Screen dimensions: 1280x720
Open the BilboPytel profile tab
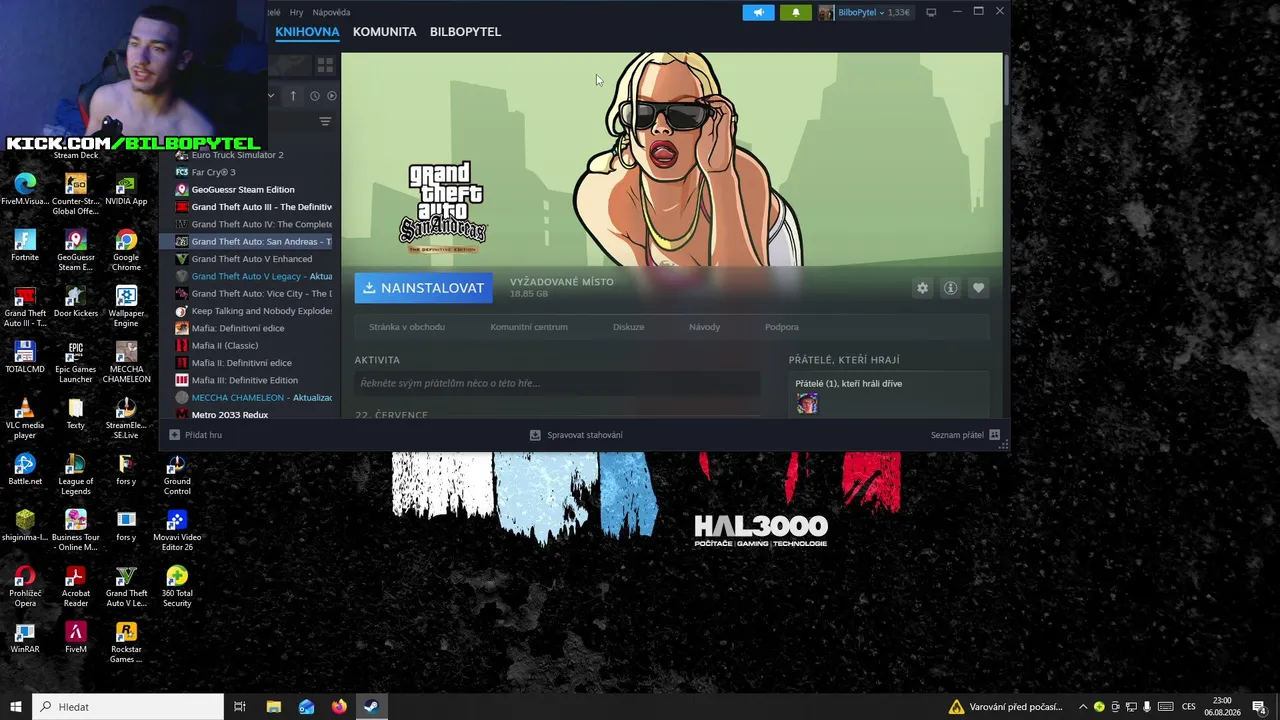click(465, 32)
